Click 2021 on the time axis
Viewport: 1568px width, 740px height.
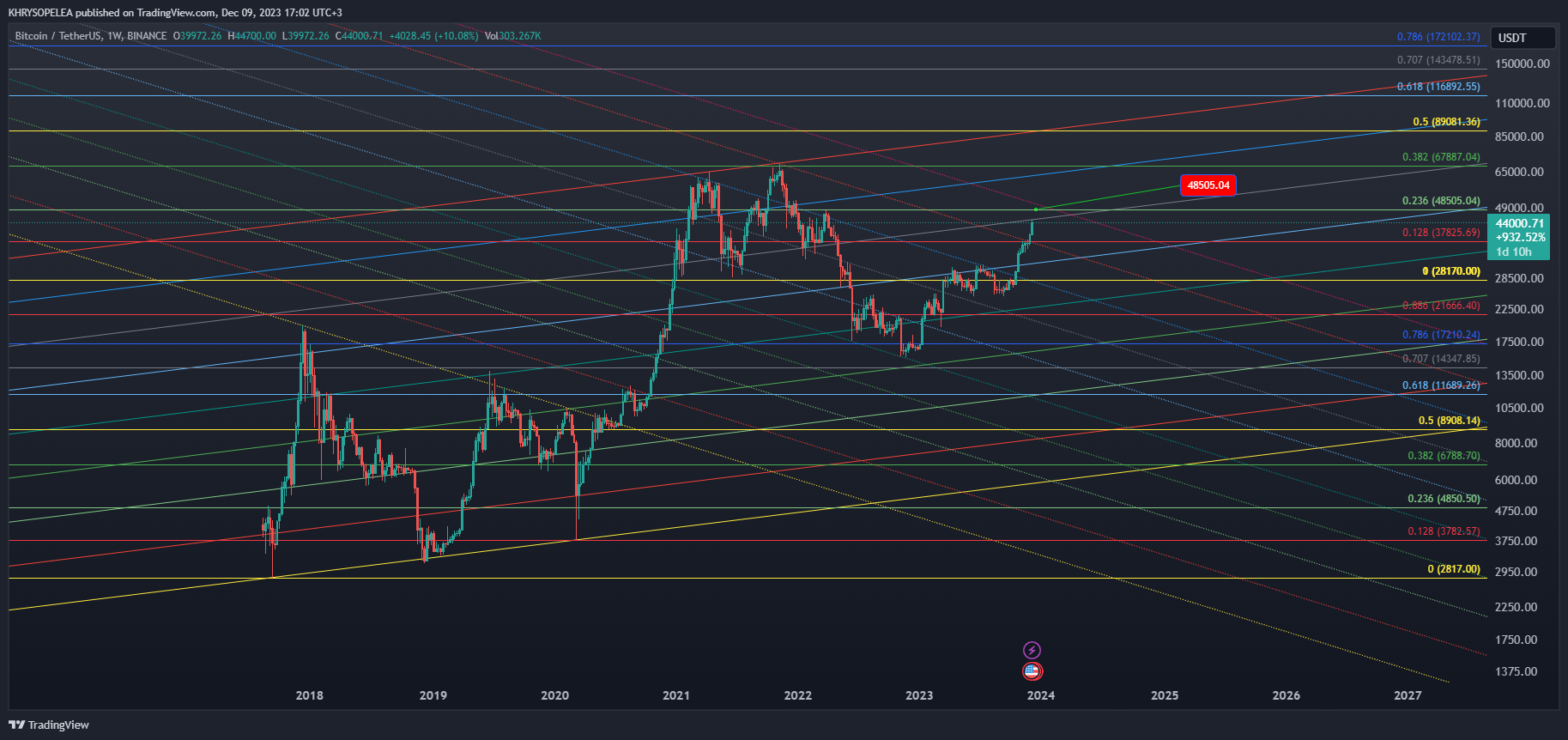tap(676, 695)
